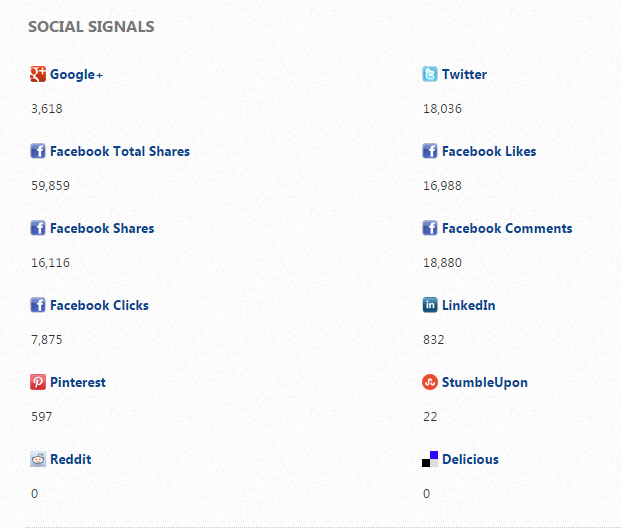
Task: Click the StumbleUpon text link
Action: [484, 382]
